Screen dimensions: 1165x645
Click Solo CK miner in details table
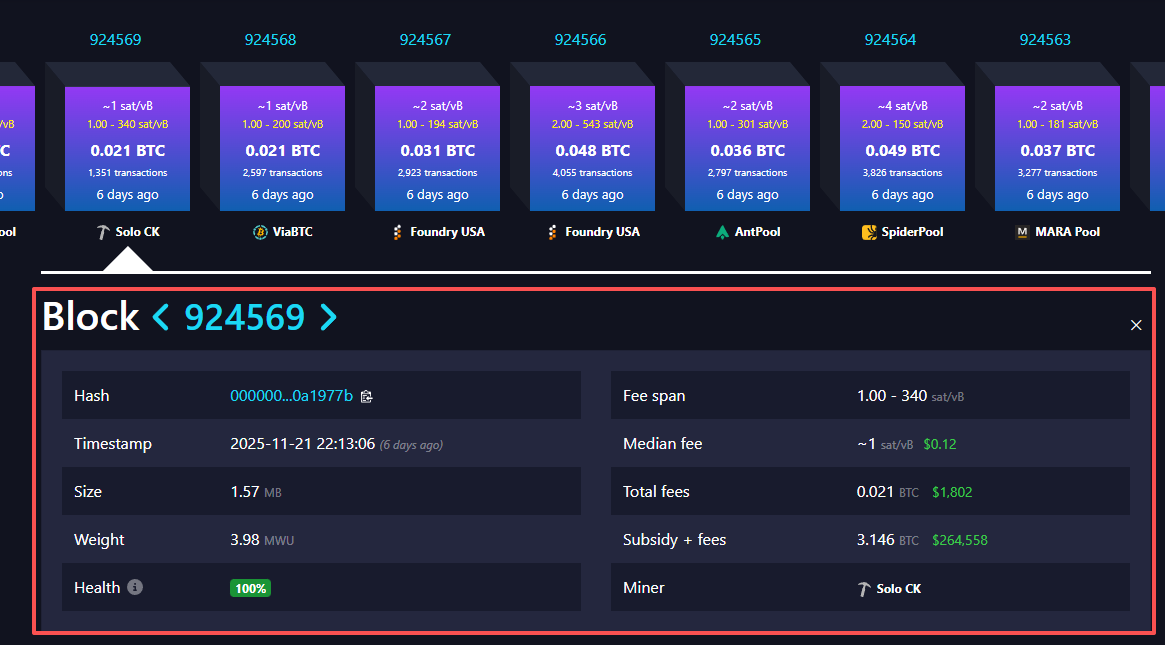click(889, 588)
